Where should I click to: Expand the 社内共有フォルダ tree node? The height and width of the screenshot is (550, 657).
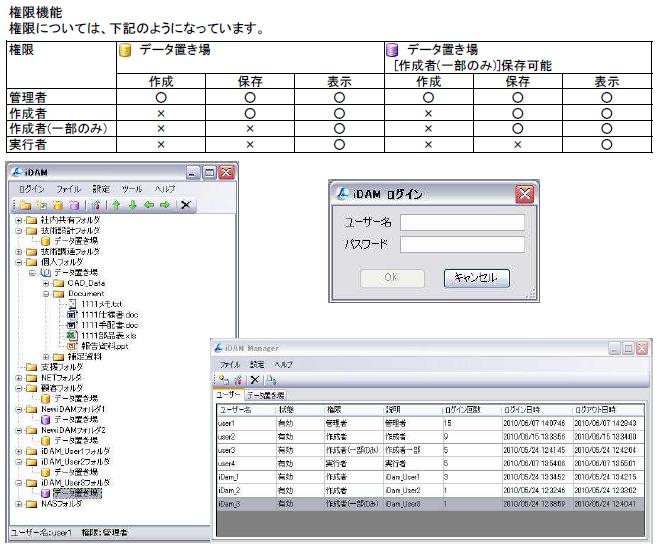click(x=19, y=220)
